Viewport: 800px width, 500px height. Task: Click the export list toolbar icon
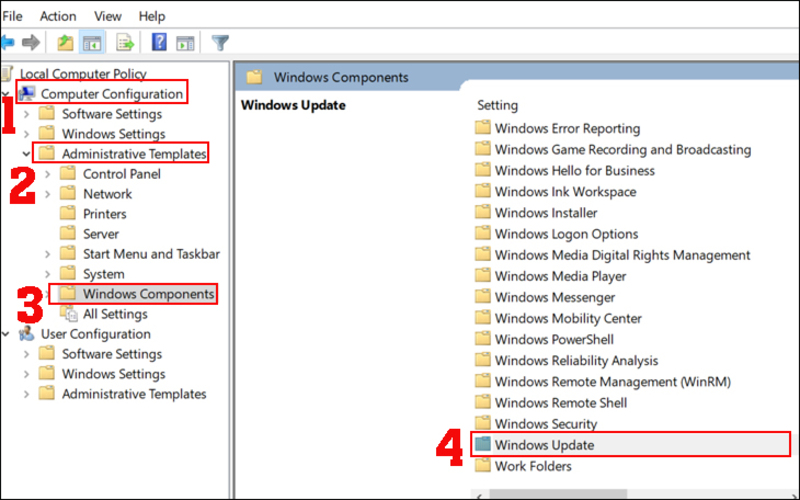(x=125, y=42)
